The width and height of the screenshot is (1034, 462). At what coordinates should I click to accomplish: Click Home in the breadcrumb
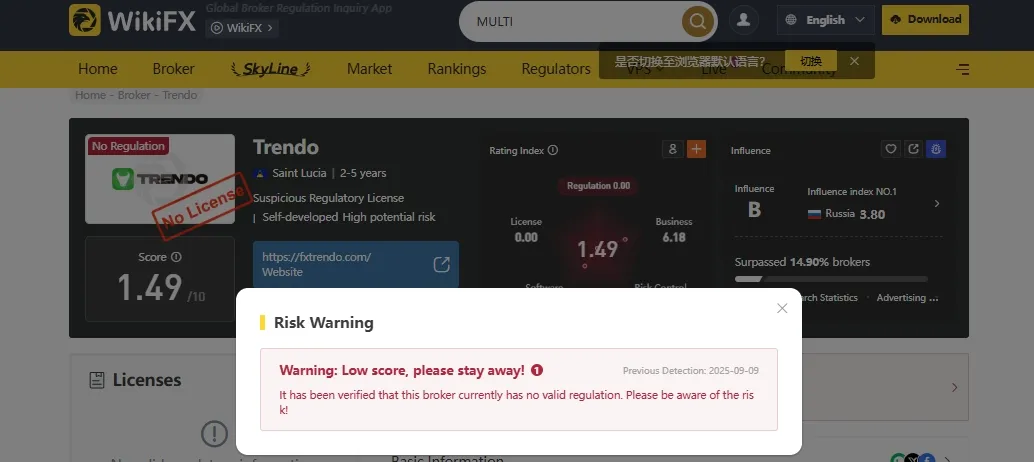tap(90, 95)
